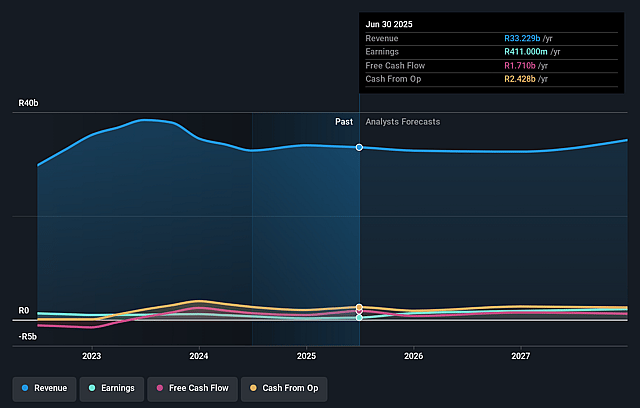Toggle the Revenue series in the legend
This screenshot has height=408, width=640.
[44, 387]
